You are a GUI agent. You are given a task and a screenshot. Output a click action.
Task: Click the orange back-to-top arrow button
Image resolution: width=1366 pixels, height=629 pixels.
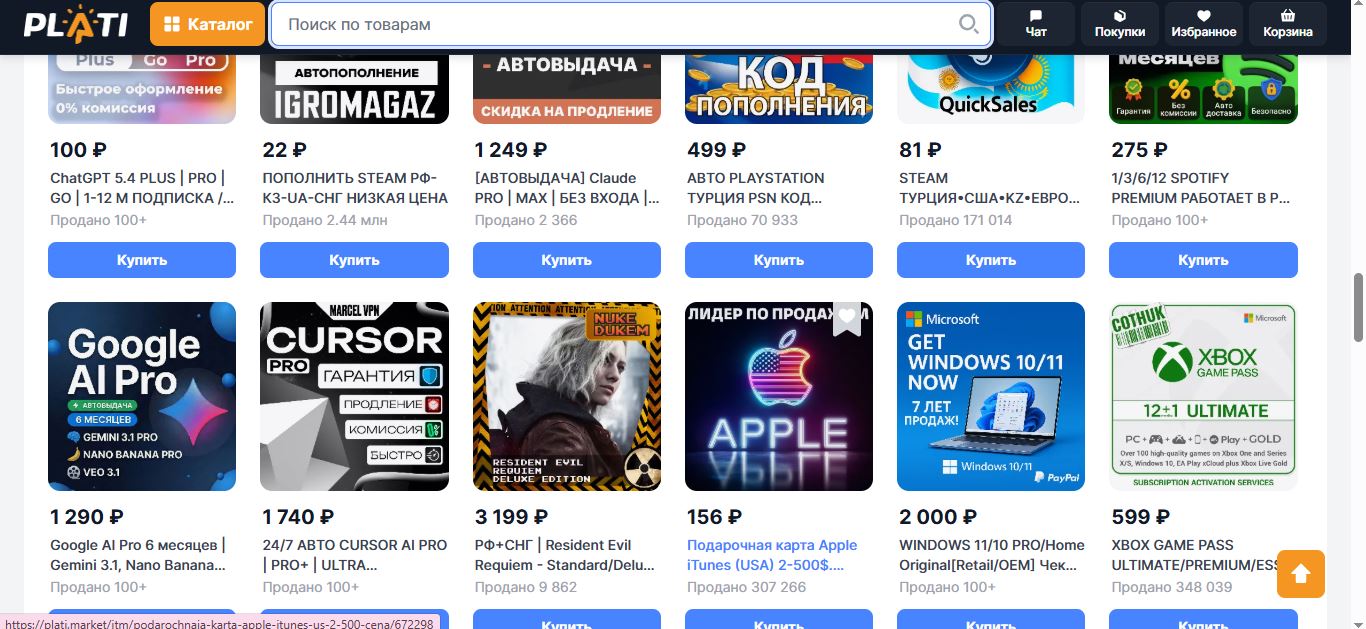pos(1301,574)
